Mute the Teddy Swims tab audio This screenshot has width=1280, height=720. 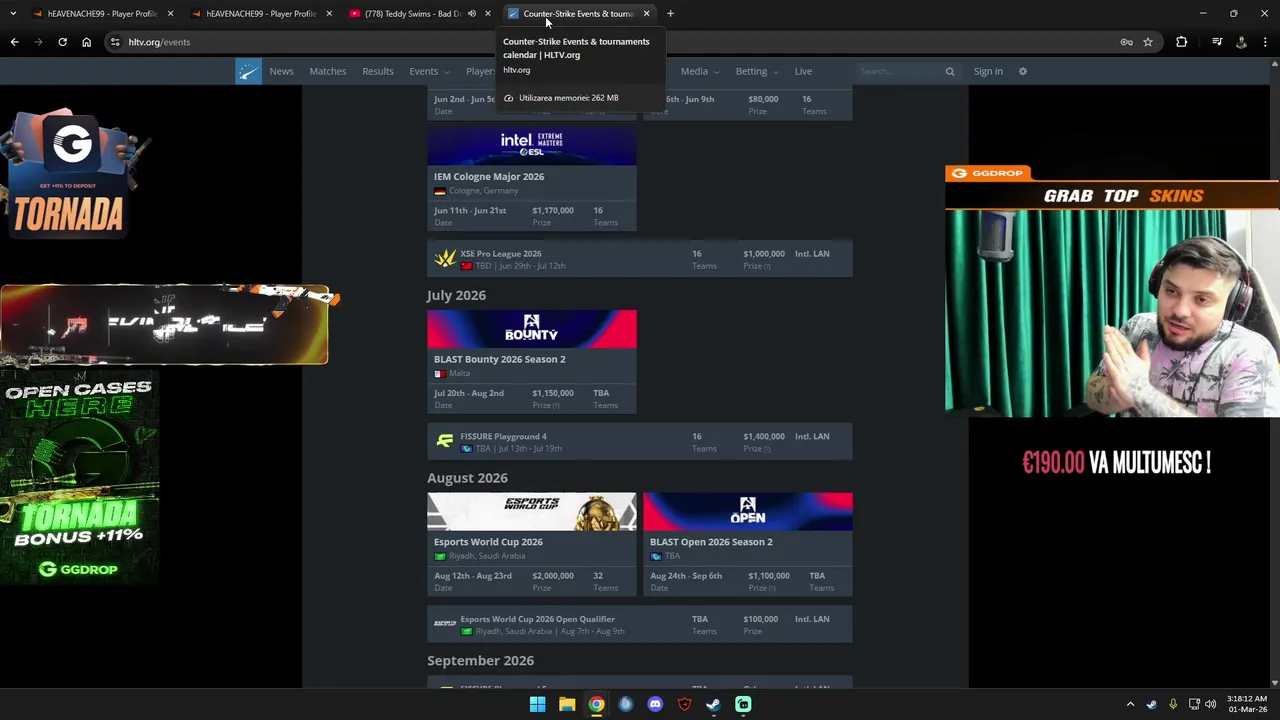(471, 14)
